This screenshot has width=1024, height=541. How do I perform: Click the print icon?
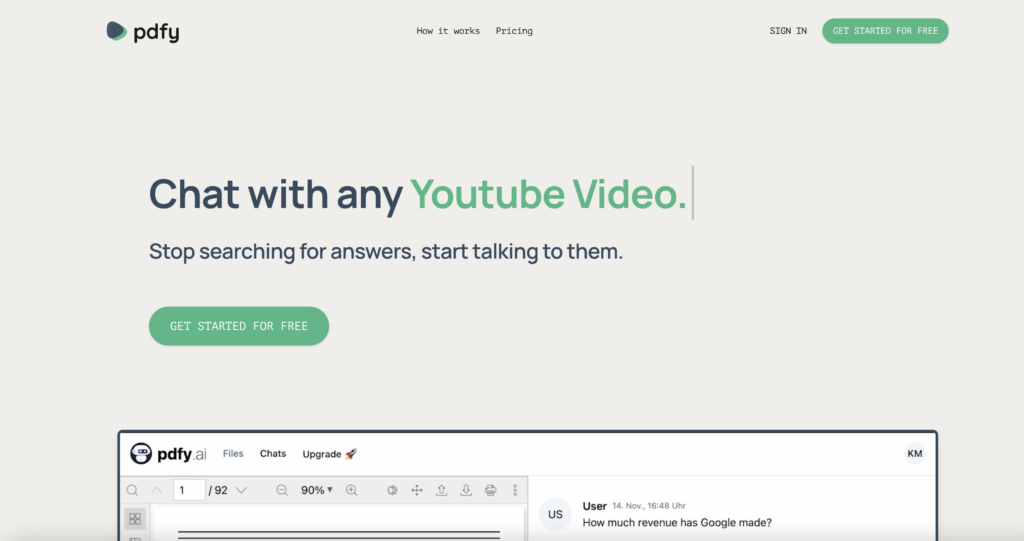pyautogui.click(x=490, y=490)
